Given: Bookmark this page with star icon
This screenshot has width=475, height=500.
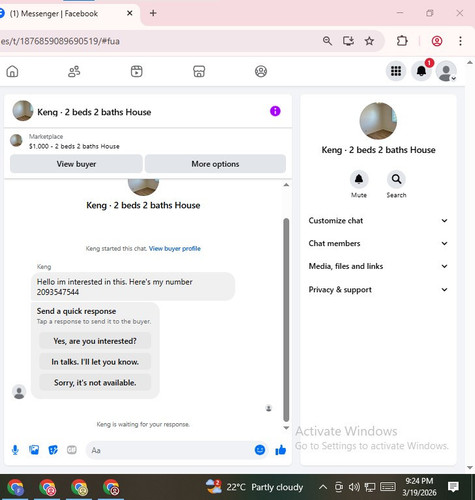Looking at the screenshot, I should [x=369, y=41].
